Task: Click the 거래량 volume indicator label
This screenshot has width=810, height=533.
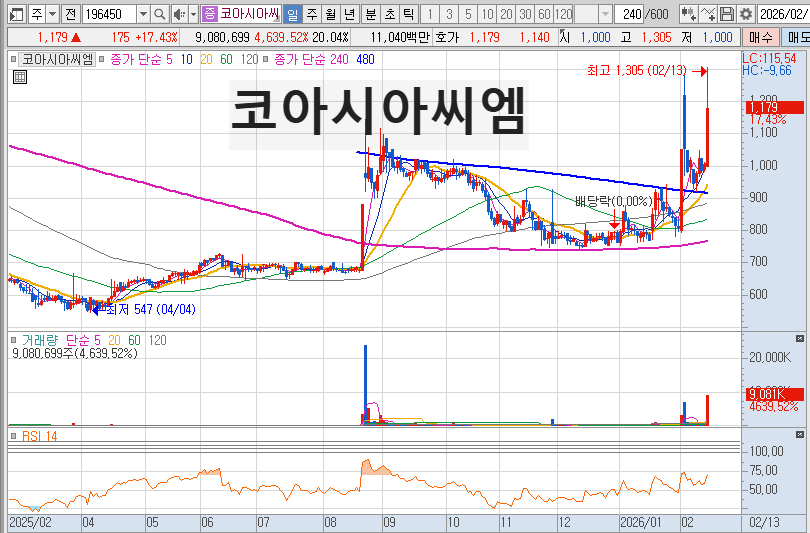Action: click(x=40, y=340)
